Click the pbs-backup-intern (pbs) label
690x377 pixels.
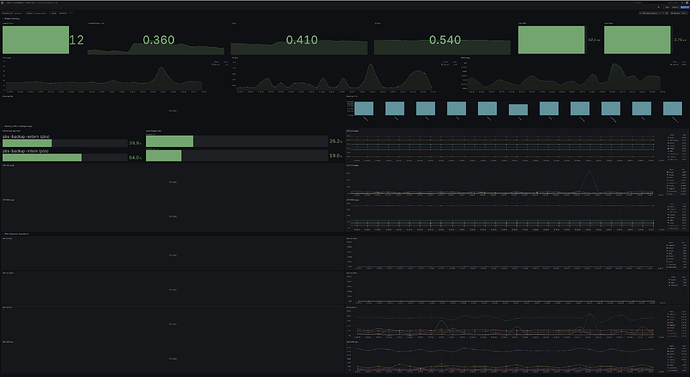26,151
